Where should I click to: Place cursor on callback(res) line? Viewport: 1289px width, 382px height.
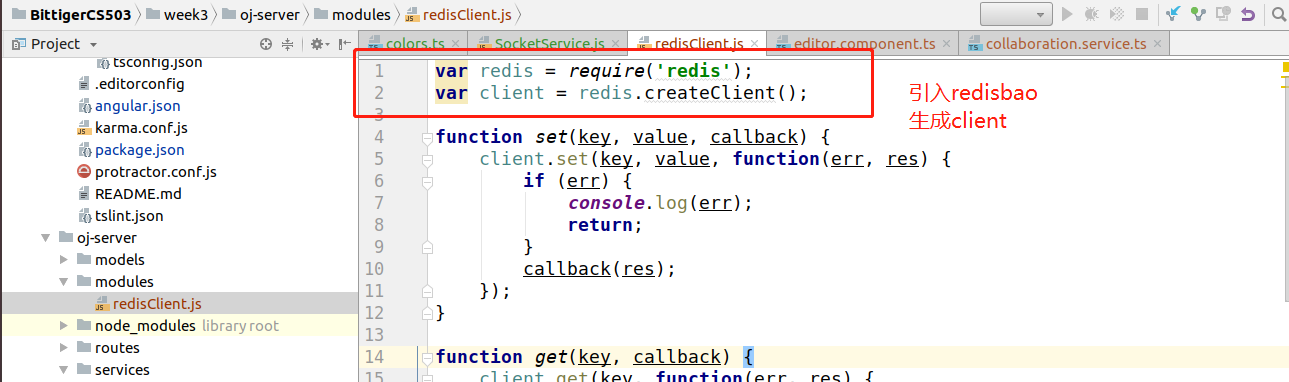click(600, 269)
